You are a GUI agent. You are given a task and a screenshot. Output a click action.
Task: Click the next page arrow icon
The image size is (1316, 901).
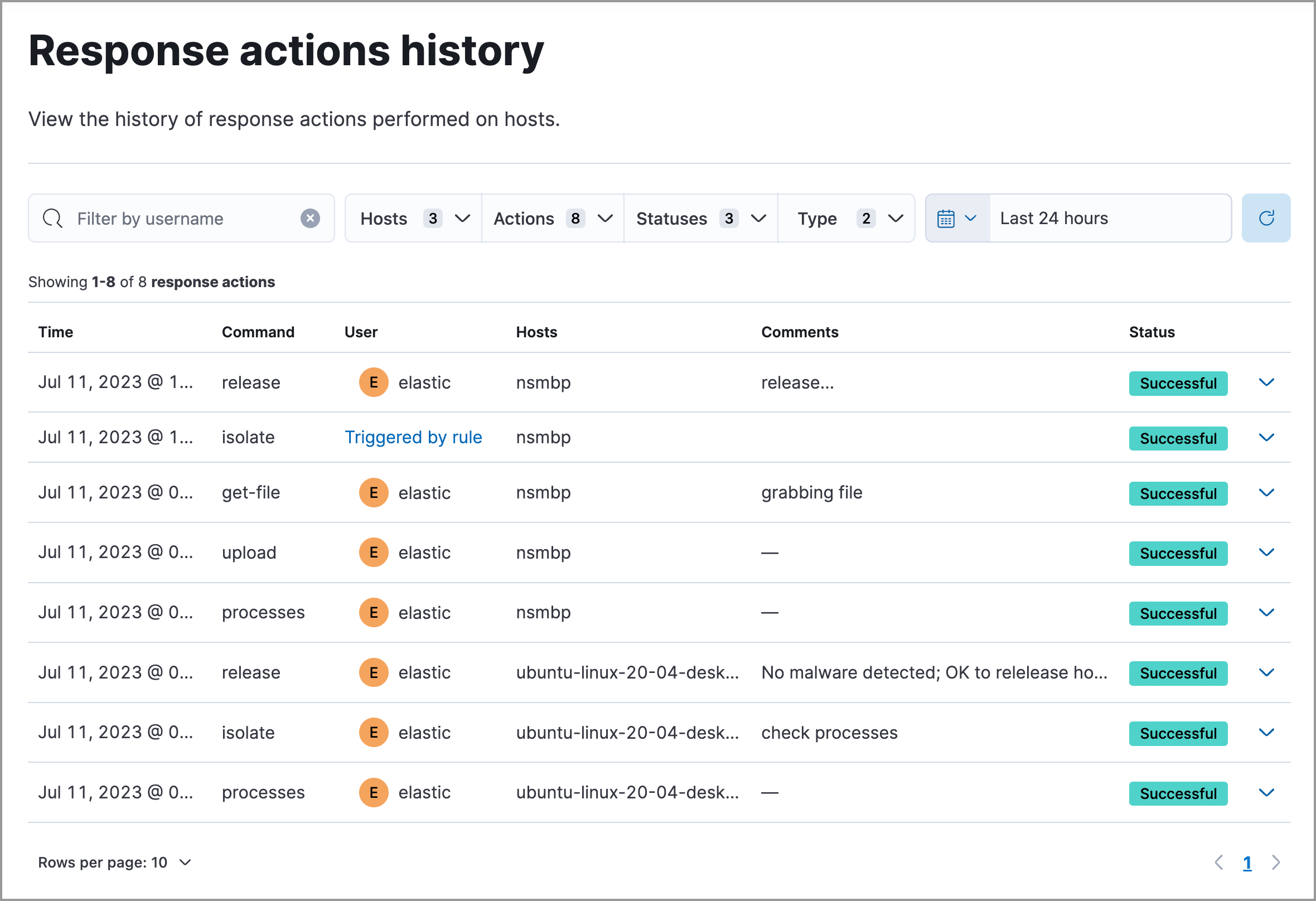(x=1276, y=862)
